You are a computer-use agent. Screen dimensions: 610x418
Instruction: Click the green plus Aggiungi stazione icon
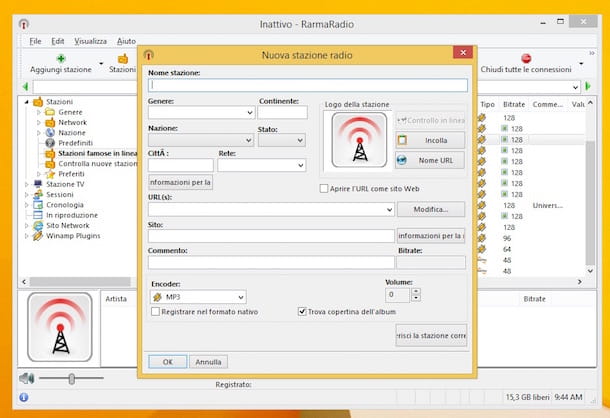click(61, 59)
